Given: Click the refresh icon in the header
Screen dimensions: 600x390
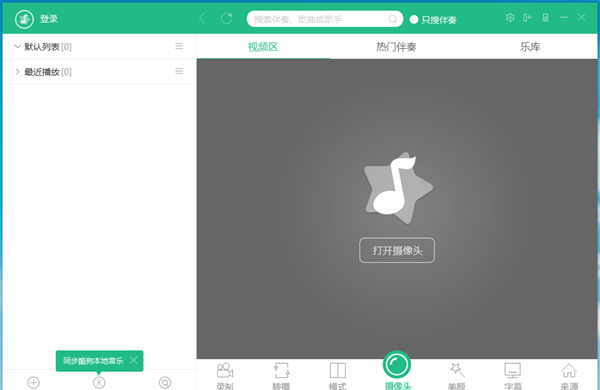Looking at the screenshot, I should 227,18.
